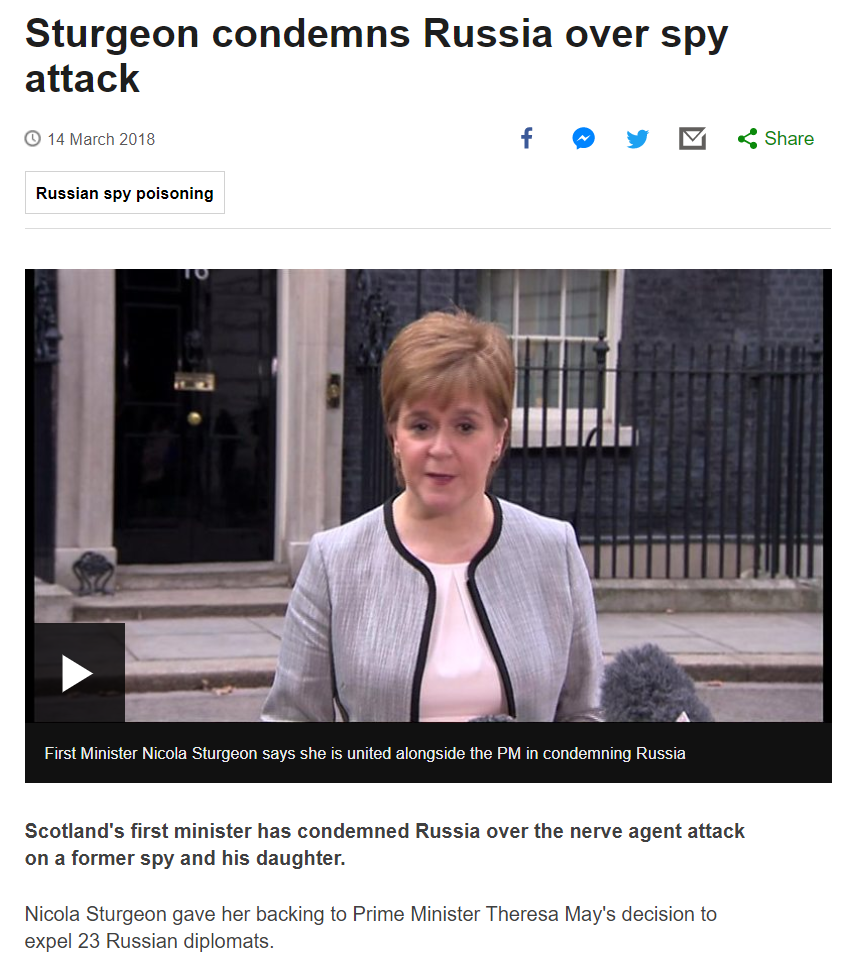This screenshot has height=978, width=843.
Task: Send the article via Messenger icon
Action: click(583, 138)
